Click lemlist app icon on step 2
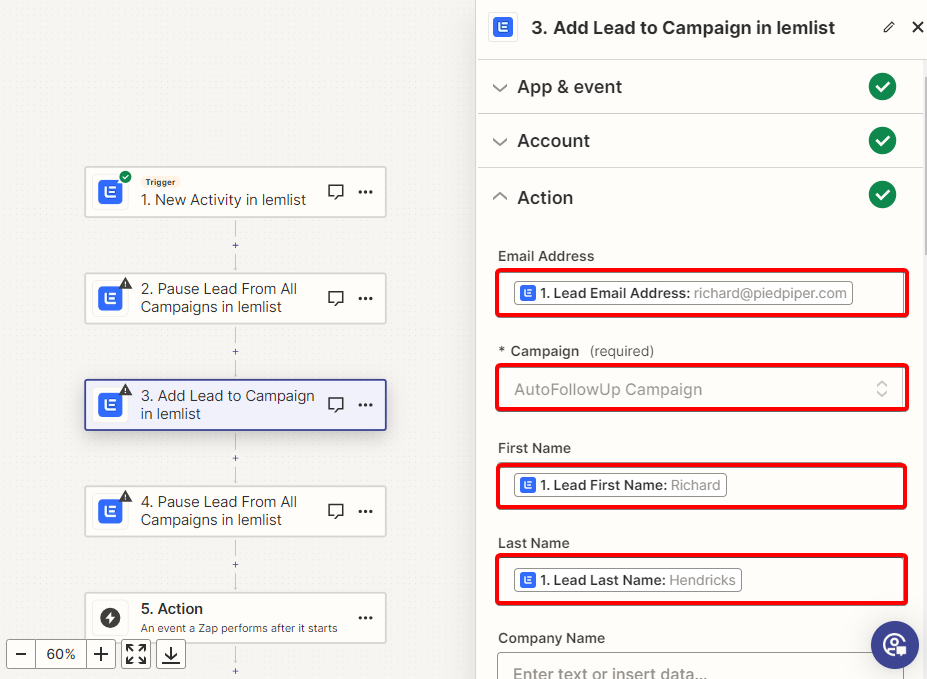Image resolution: width=927 pixels, height=679 pixels. [x=110, y=298]
